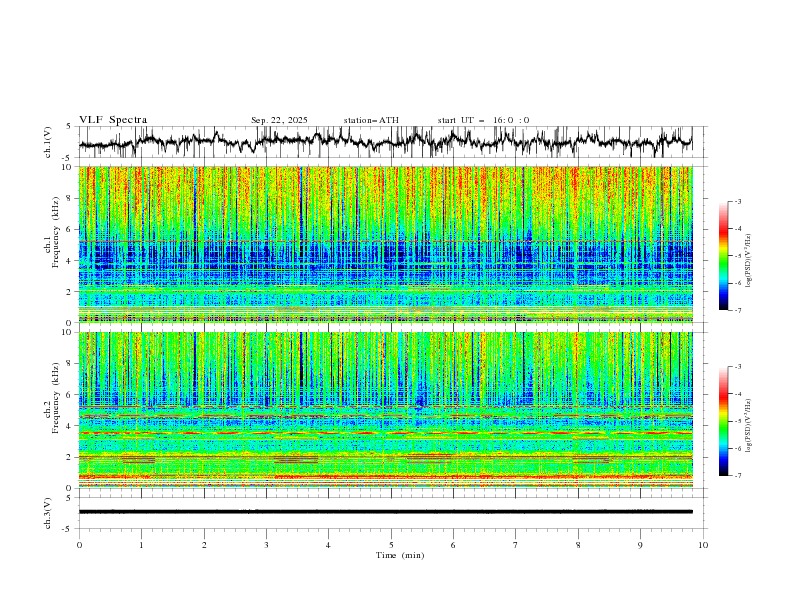Click inside the ch.1 spectrogram panel
The image size is (792, 612).
pyautogui.click(x=385, y=244)
